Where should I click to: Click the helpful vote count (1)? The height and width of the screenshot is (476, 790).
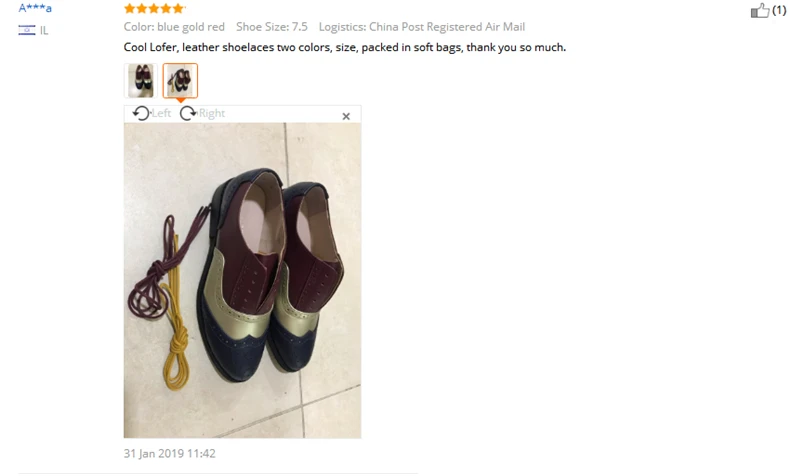pos(779,10)
